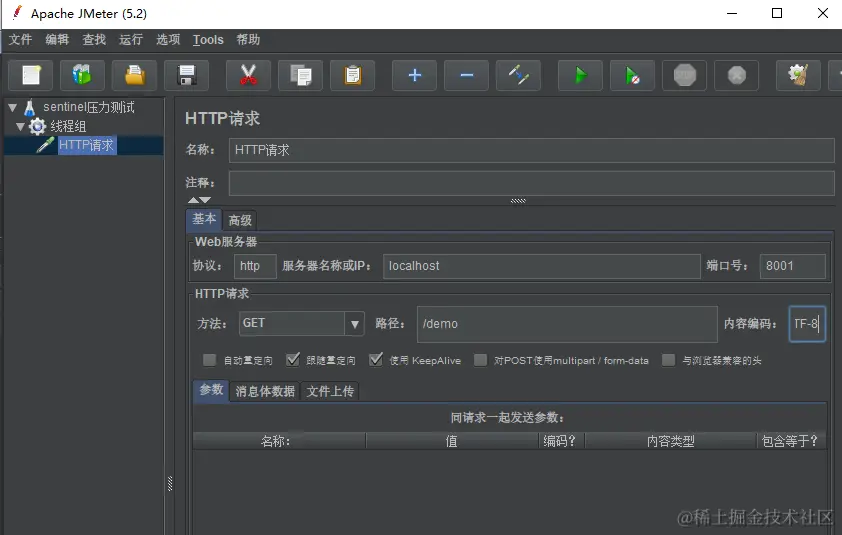
Task: Click the Paste clipboard icon
Action: coord(352,75)
